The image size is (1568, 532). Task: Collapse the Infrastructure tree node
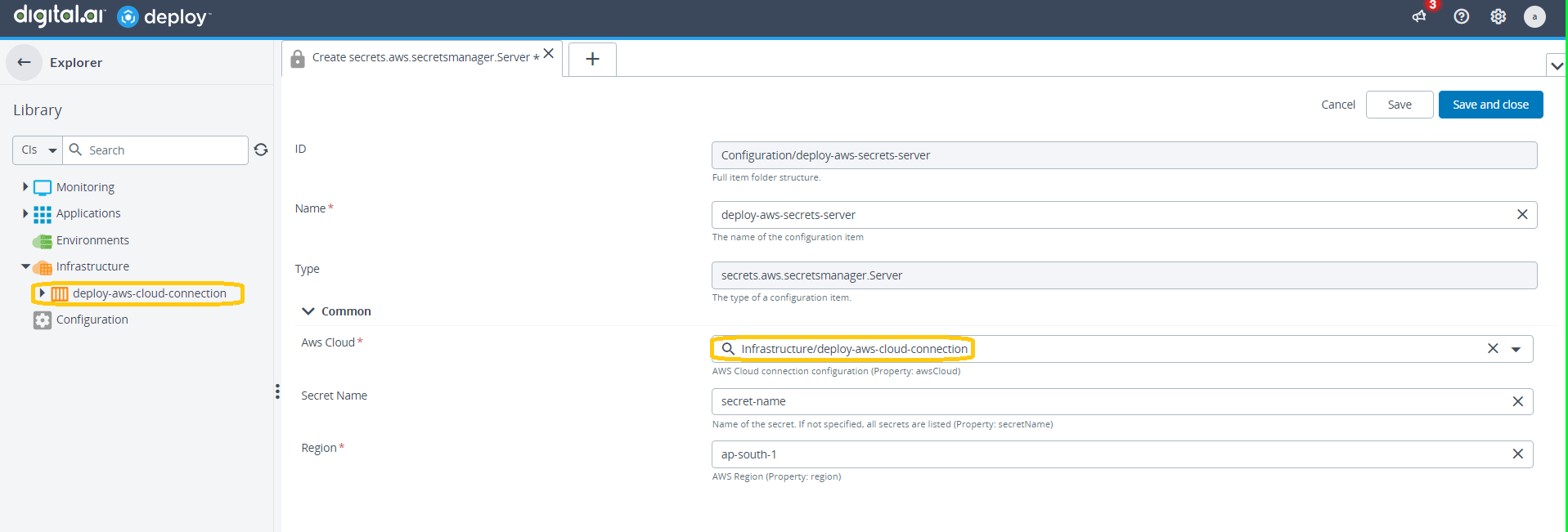(25, 266)
